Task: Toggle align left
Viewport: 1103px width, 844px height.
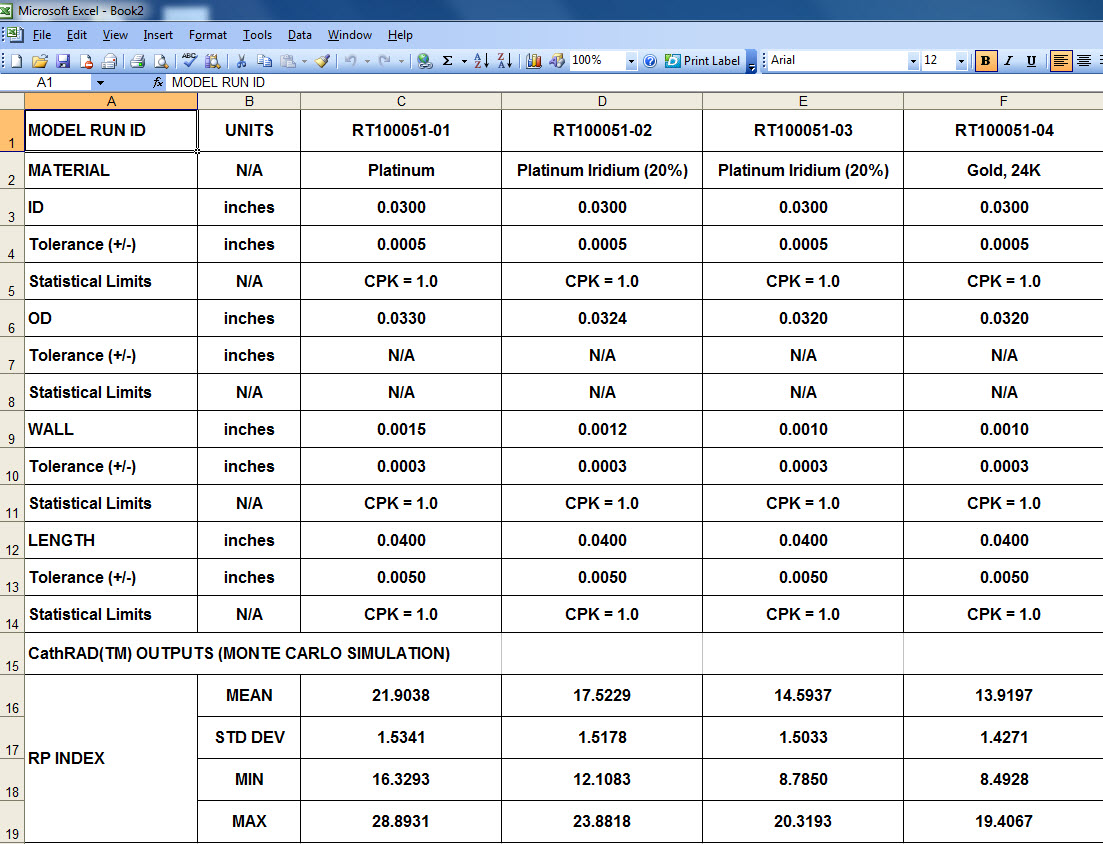Action: pos(1060,61)
